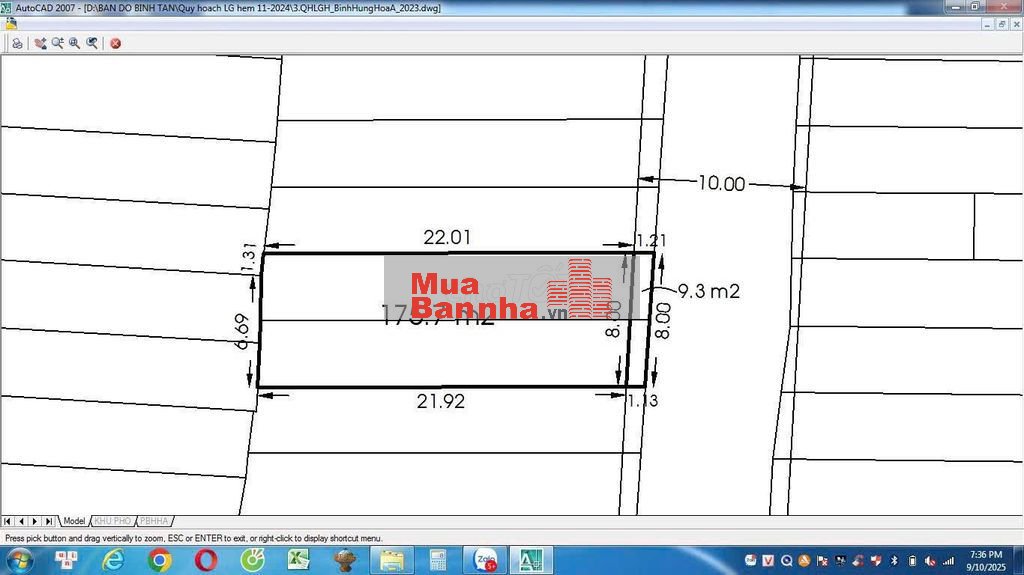Image resolution: width=1024 pixels, height=575 pixels.
Task: Activate the realtime Zoom tool
Action: pyautogui.click(x=57, y=43)
